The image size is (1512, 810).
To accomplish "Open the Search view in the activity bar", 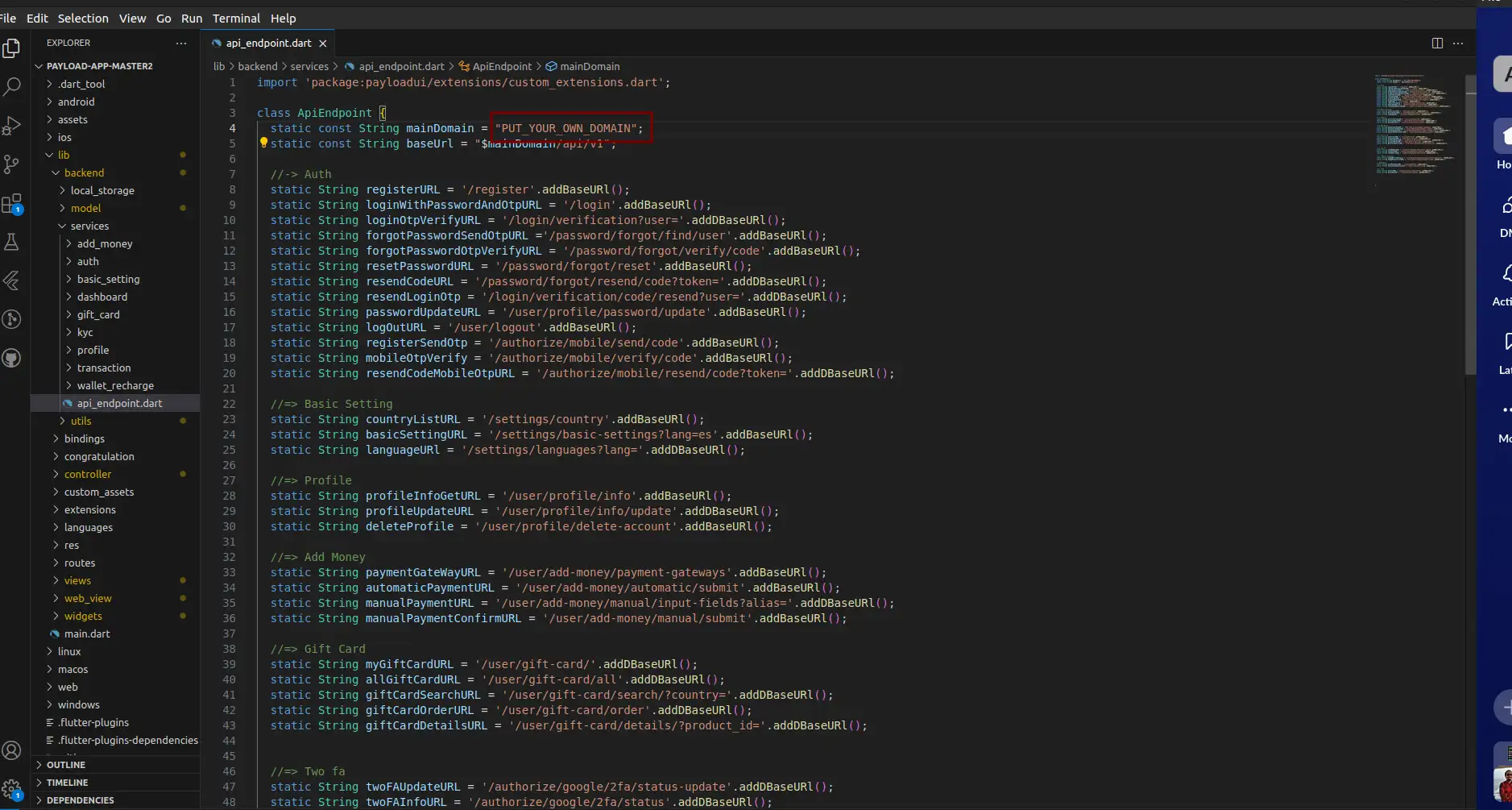I will [x=12, y=87].
